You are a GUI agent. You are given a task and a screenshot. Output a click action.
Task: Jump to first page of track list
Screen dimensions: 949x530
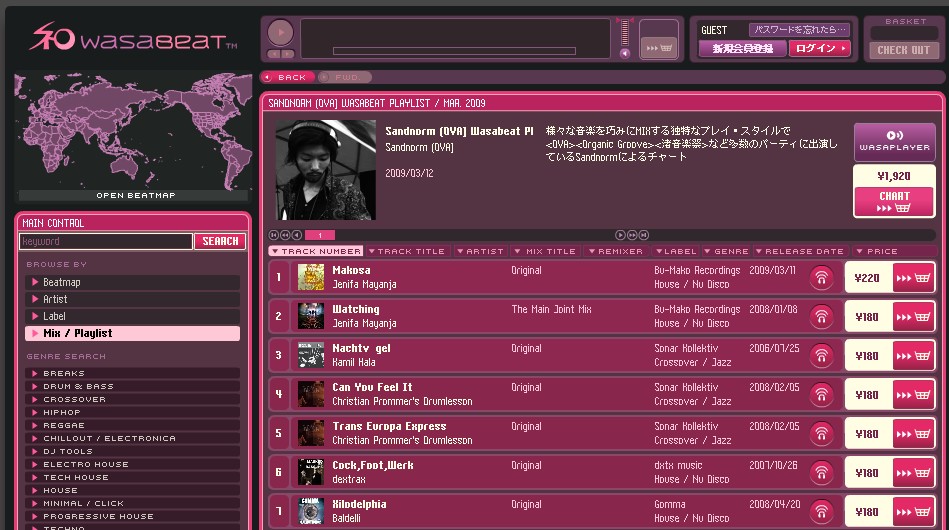coord(274,235)
